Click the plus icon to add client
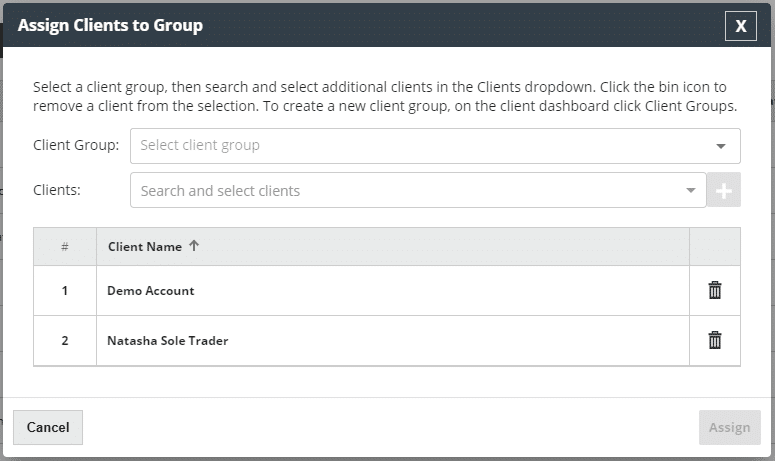The height and width of the screenshot is (461, 775). click(724, 190)
